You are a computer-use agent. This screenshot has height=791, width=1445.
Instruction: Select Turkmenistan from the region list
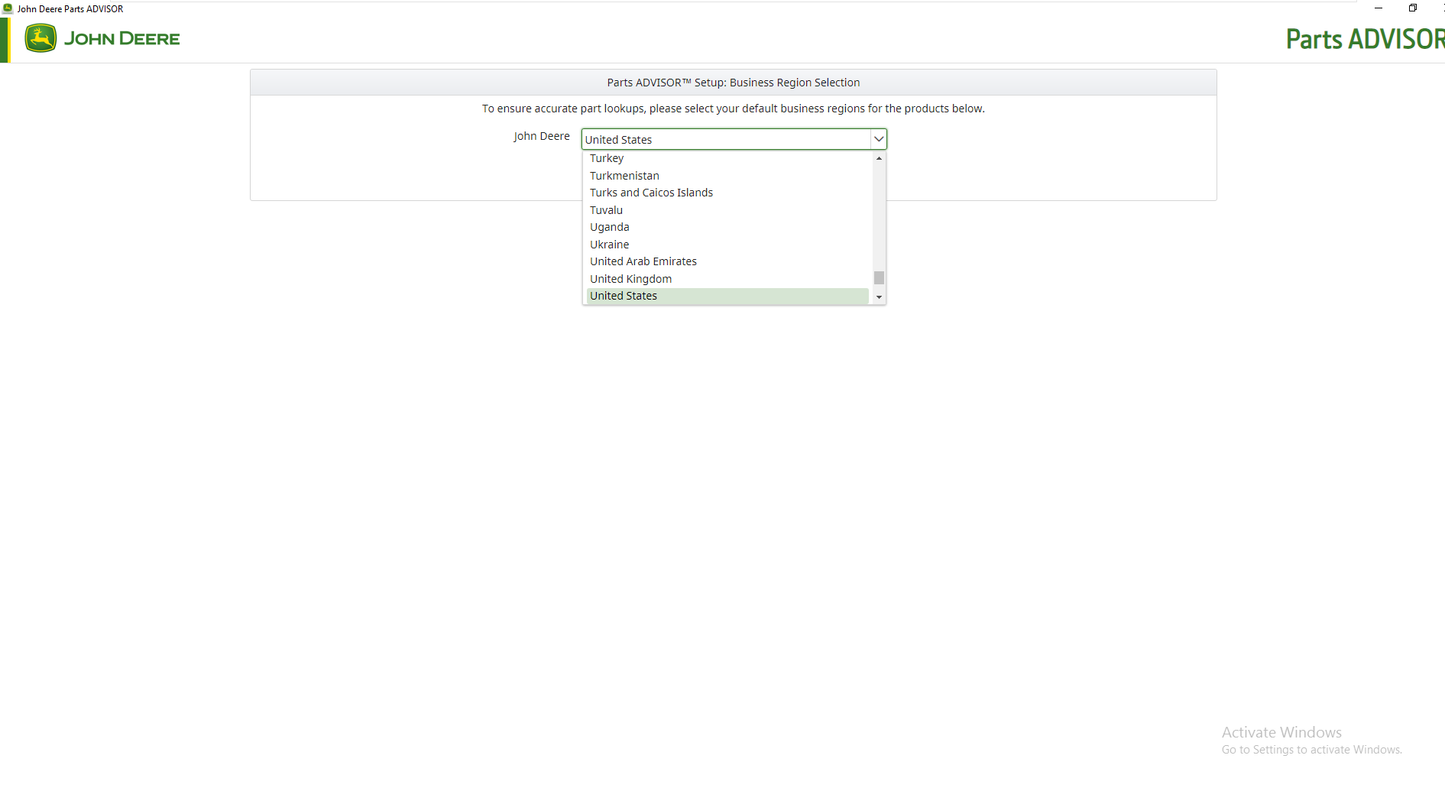click(727, 175)
